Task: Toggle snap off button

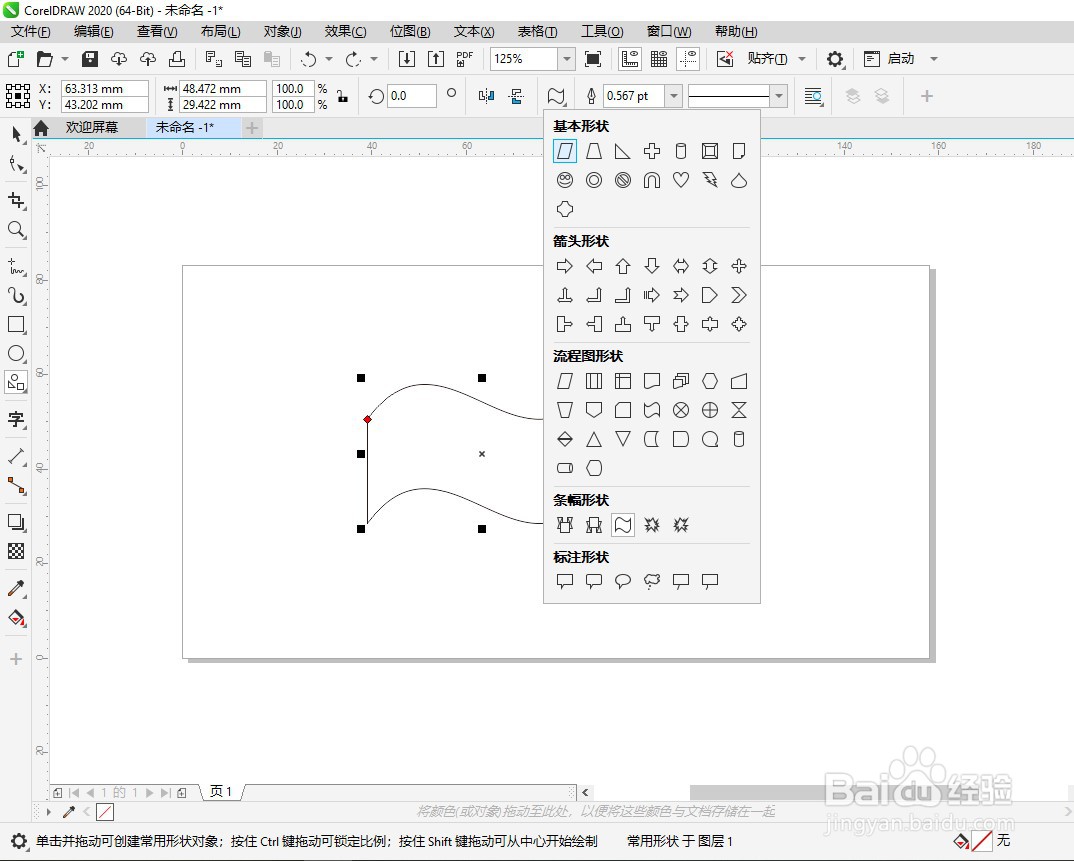Action: pos(725,59)
